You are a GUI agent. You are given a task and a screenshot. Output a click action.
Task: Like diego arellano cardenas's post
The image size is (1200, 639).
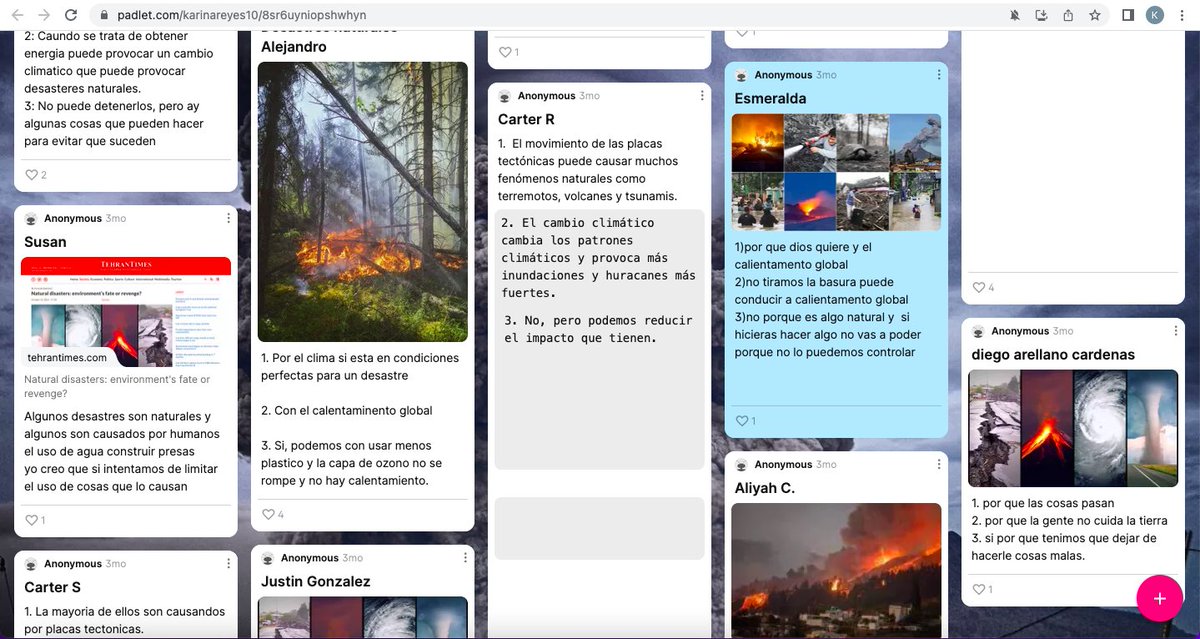tap(978, 589)
